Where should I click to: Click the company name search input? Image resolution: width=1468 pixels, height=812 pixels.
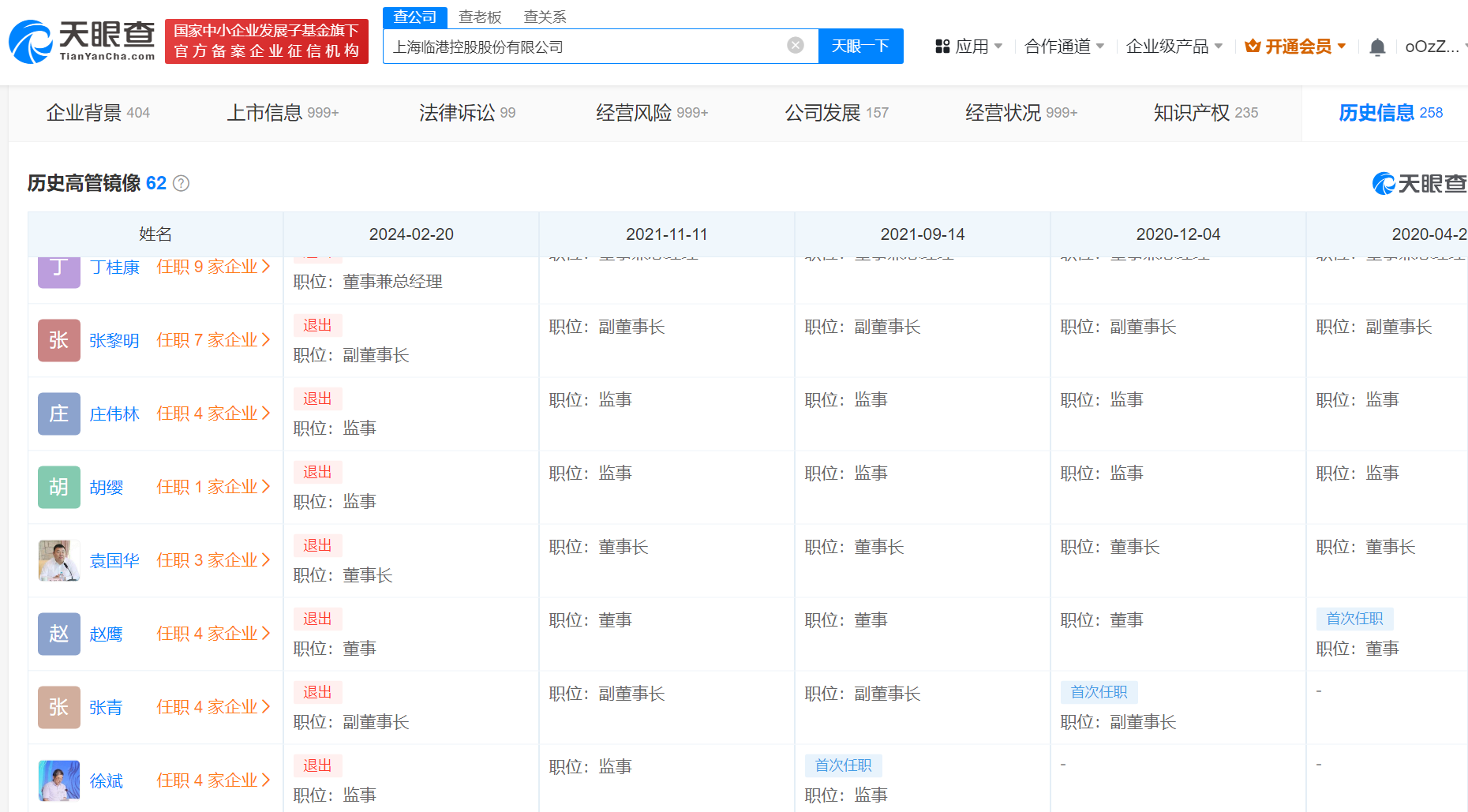click(x=584, y=47)
